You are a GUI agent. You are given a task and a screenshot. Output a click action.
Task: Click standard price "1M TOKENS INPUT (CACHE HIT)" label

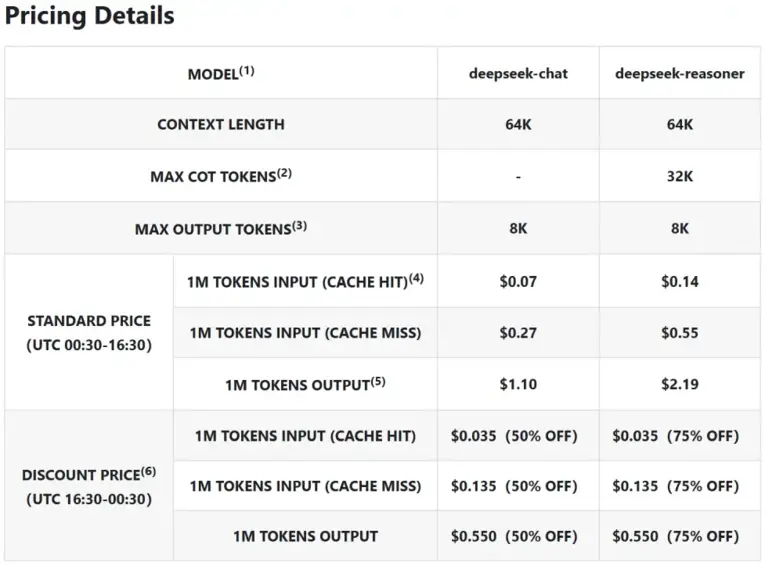(305, 281)
